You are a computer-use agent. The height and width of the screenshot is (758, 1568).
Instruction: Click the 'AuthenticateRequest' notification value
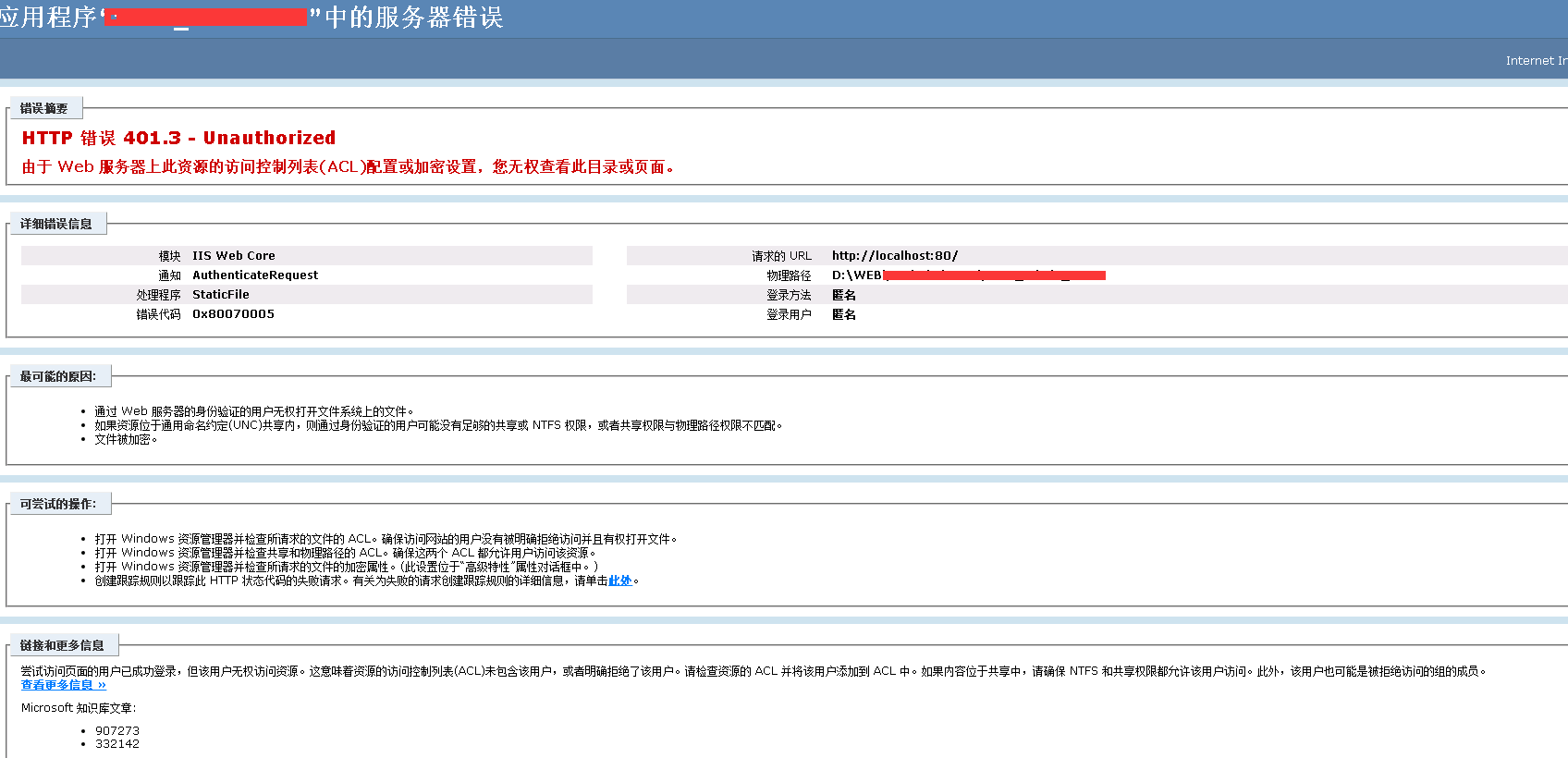(255, 275)
